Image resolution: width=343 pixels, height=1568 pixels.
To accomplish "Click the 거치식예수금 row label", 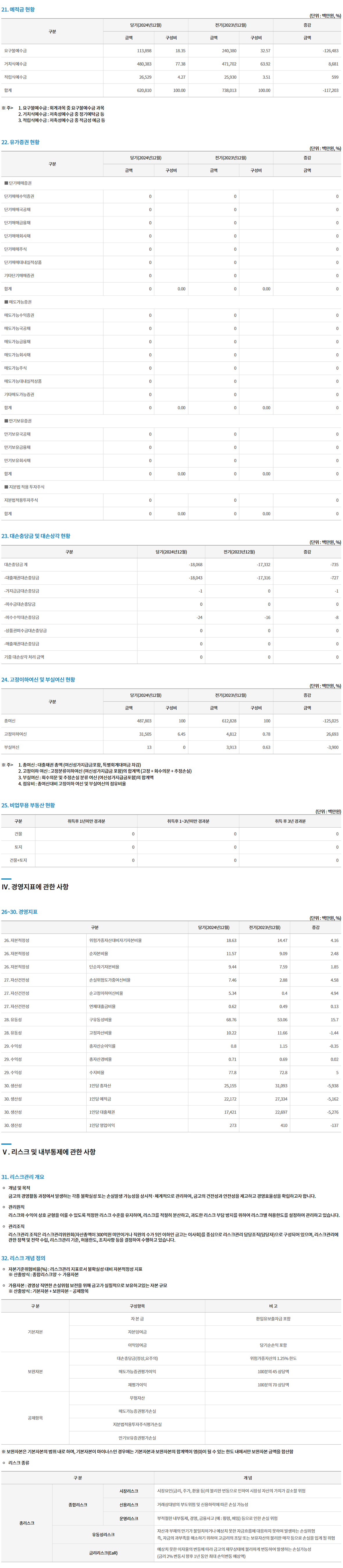I will 15,64.
